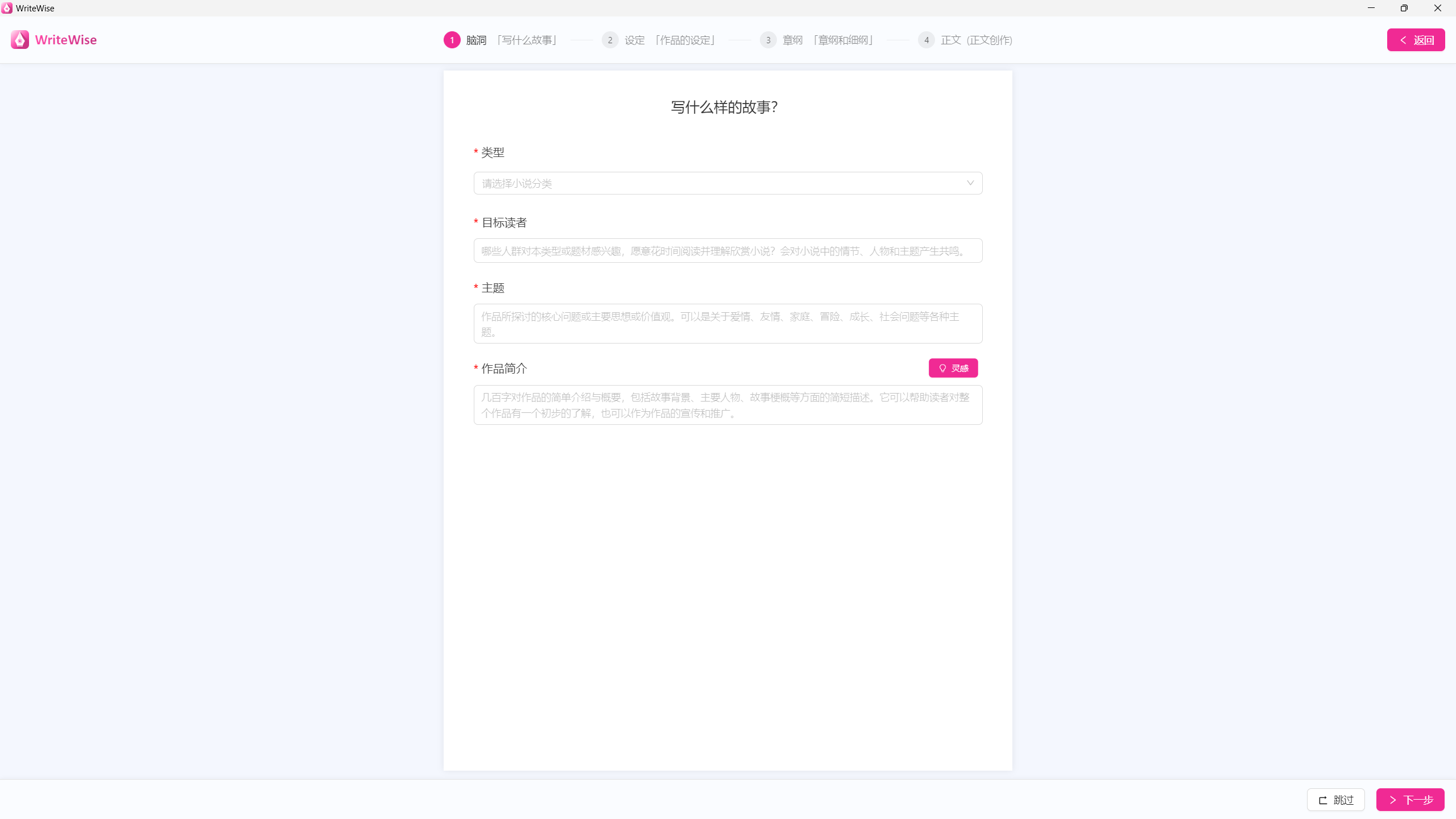Click the step 4 正文 circle icon
Screen dimensions: 1456x819
tap(926, 40)
